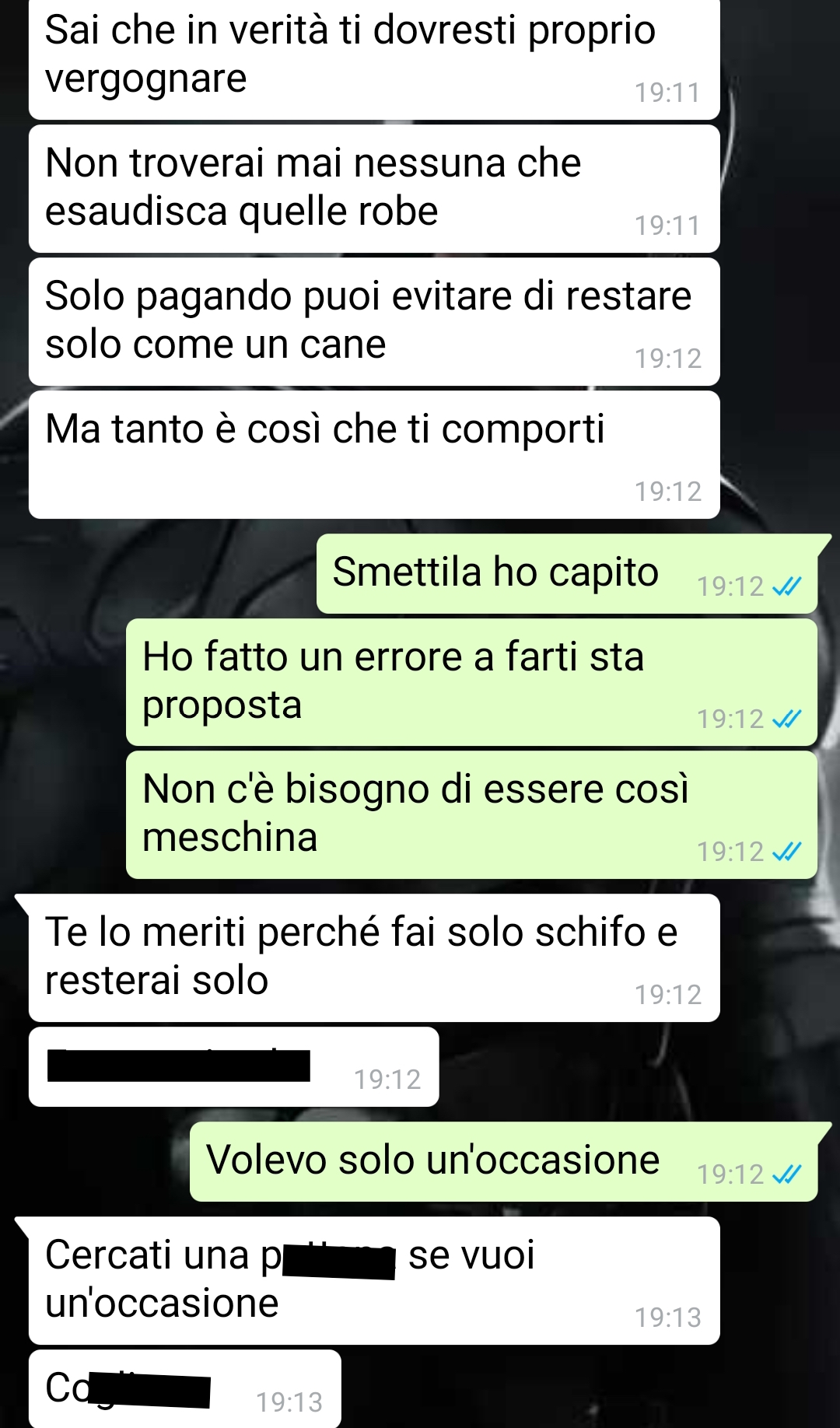Select the 'Non c'è bisogno' sent message
This screenshot has width=840, height=1428.
coord(471,815)
